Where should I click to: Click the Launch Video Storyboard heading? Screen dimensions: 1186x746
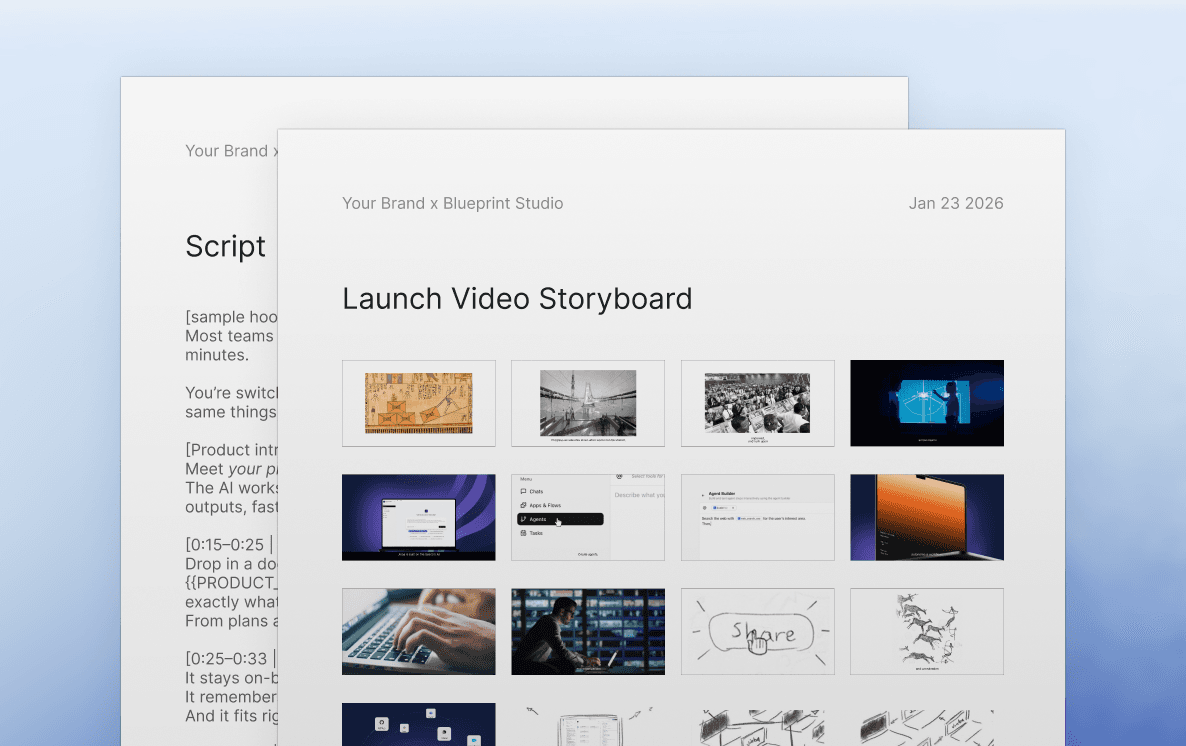(x=517, y=299)
